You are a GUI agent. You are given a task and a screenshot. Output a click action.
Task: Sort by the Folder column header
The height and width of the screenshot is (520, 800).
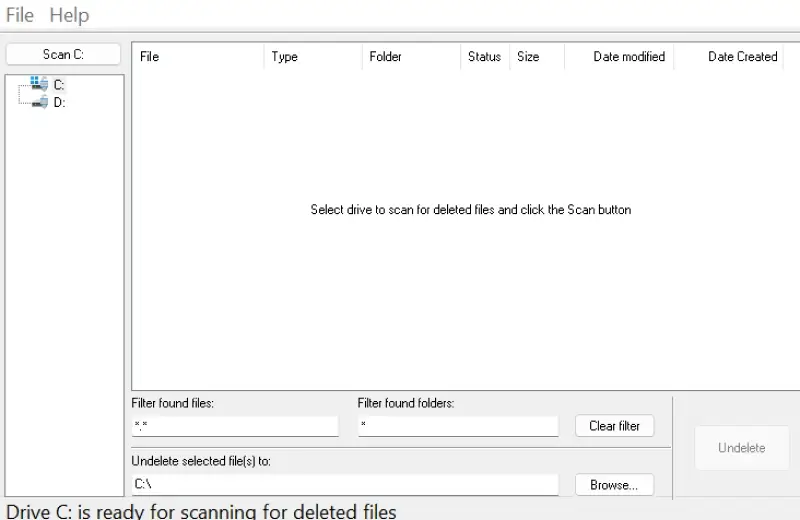click(x=411, y=57)
